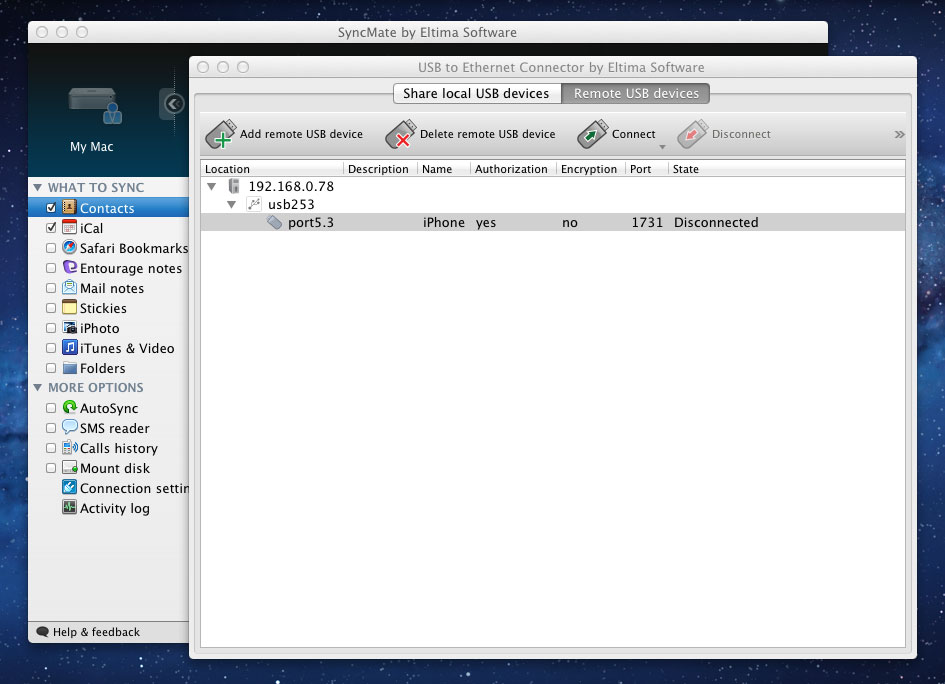The image size is (945, 684).
Task: Select the 192.168.0.78 host label
Action: tap(291, 186)
